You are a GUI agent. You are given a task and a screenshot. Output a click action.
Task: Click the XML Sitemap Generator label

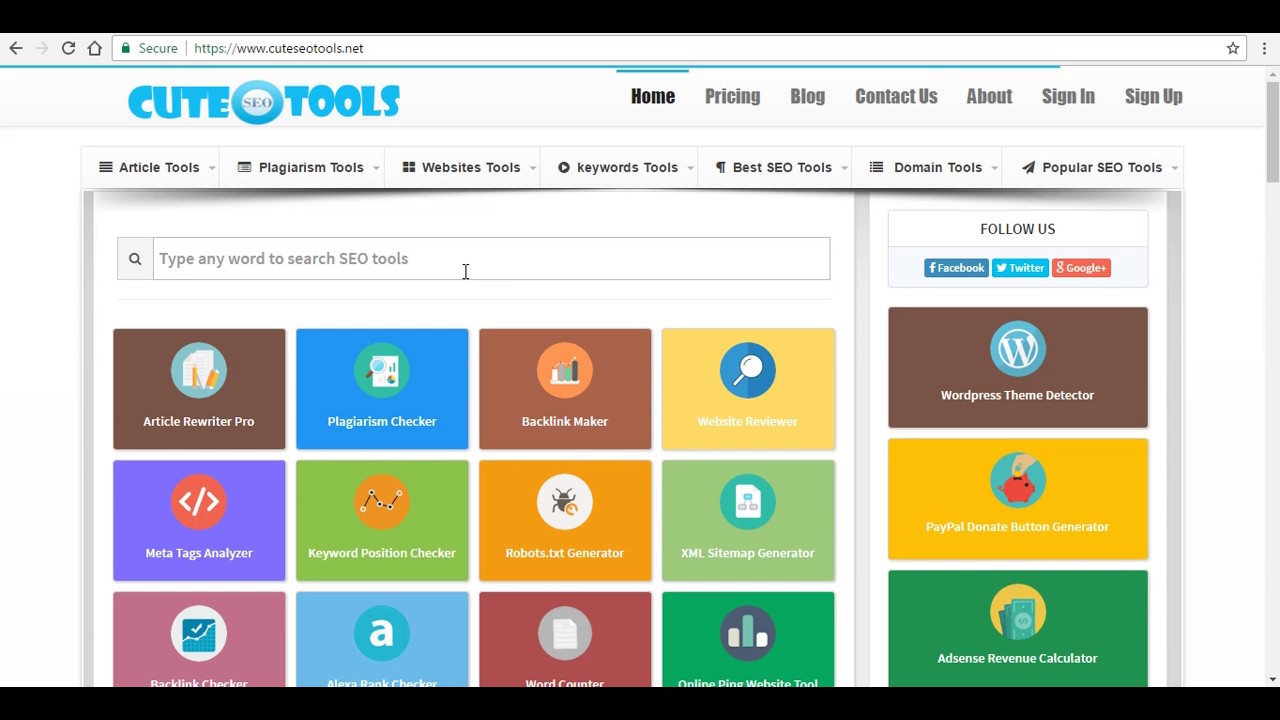click(748, 554)
